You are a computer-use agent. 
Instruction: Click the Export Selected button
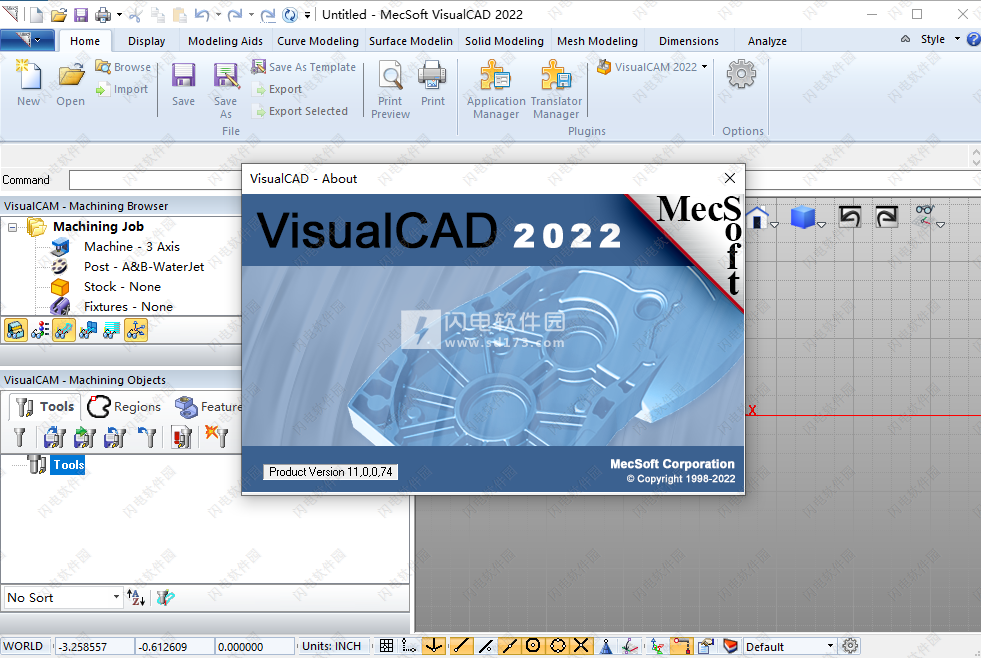(300, 111)
